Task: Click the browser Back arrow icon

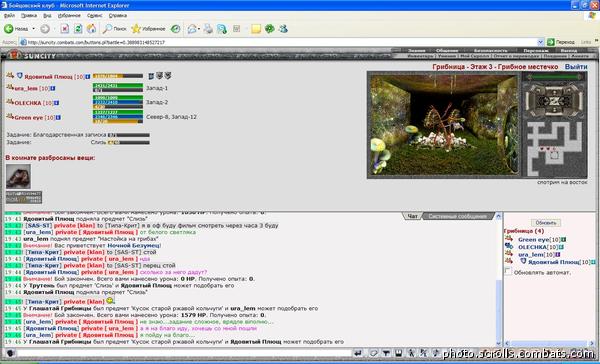Action: click(x=8, y=29)
